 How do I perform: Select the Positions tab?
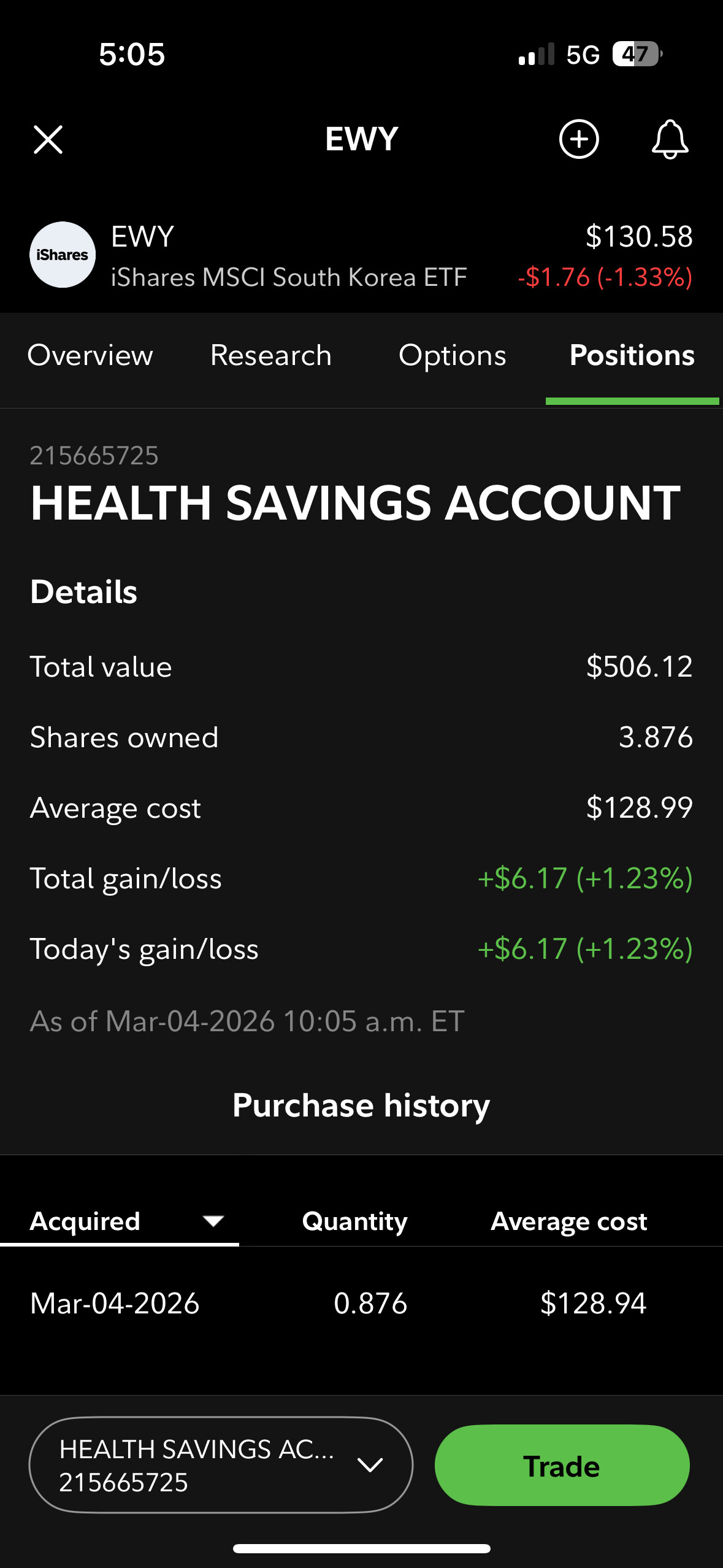(632, 356)
